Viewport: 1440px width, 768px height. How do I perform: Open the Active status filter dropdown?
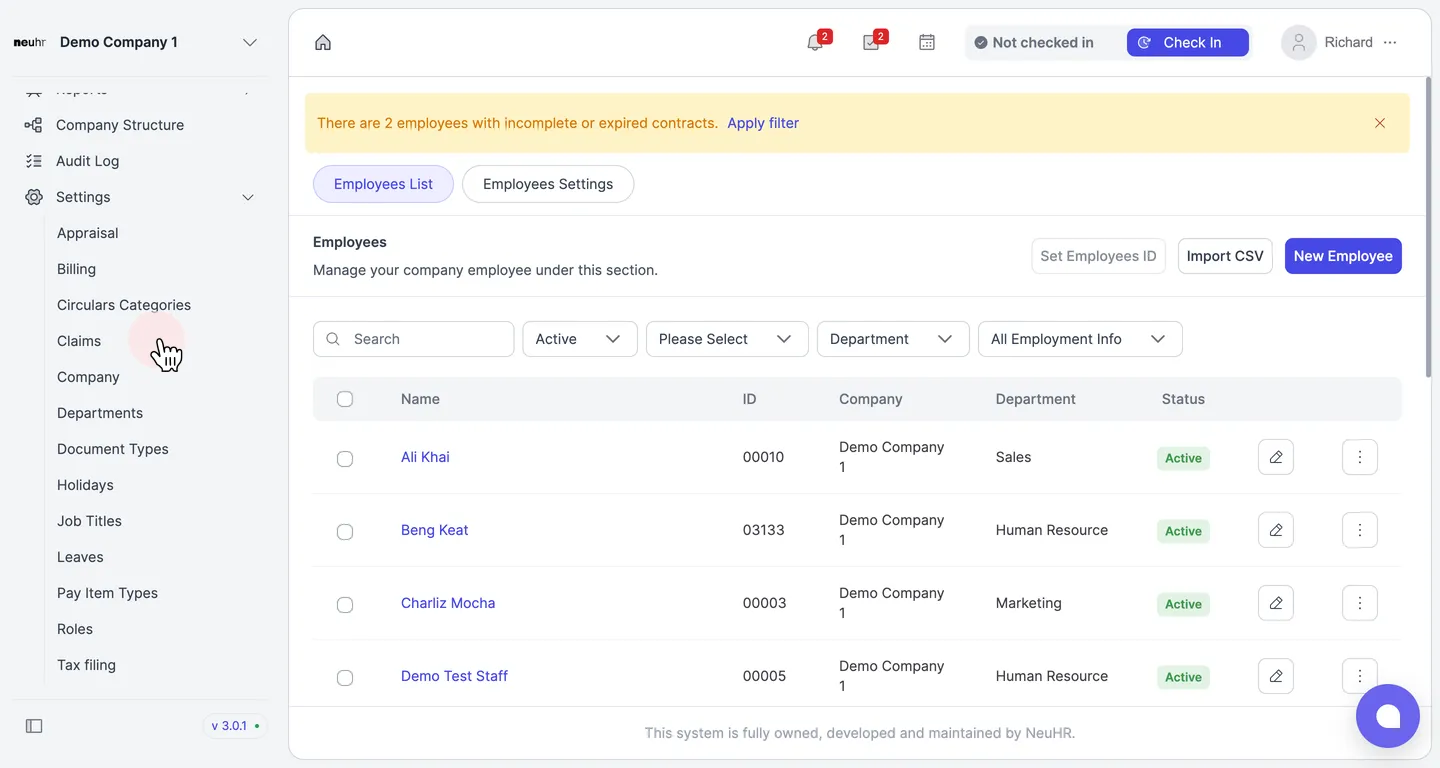click(580, 339)
